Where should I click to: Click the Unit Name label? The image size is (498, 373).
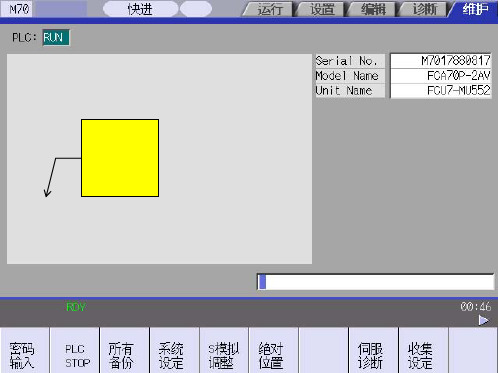[350, 90]
